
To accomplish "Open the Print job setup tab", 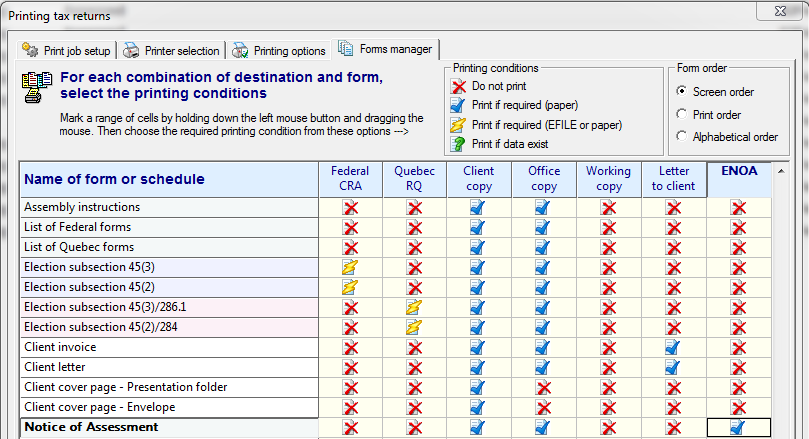I will 67,51.
